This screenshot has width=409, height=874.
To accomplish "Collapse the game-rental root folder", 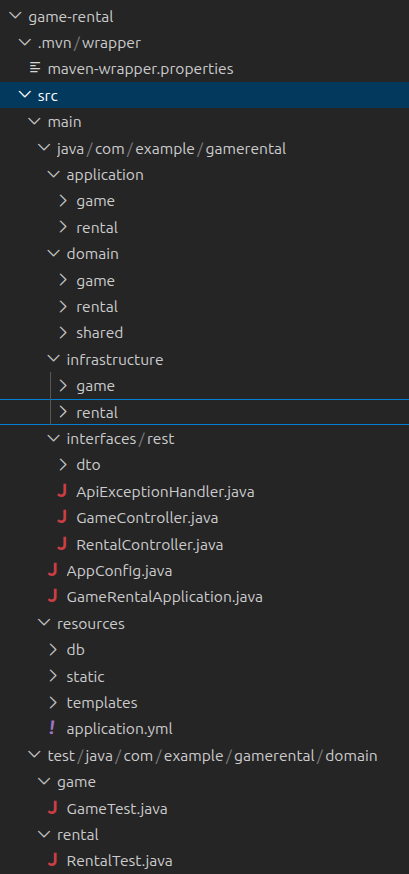I will point(15,16).
